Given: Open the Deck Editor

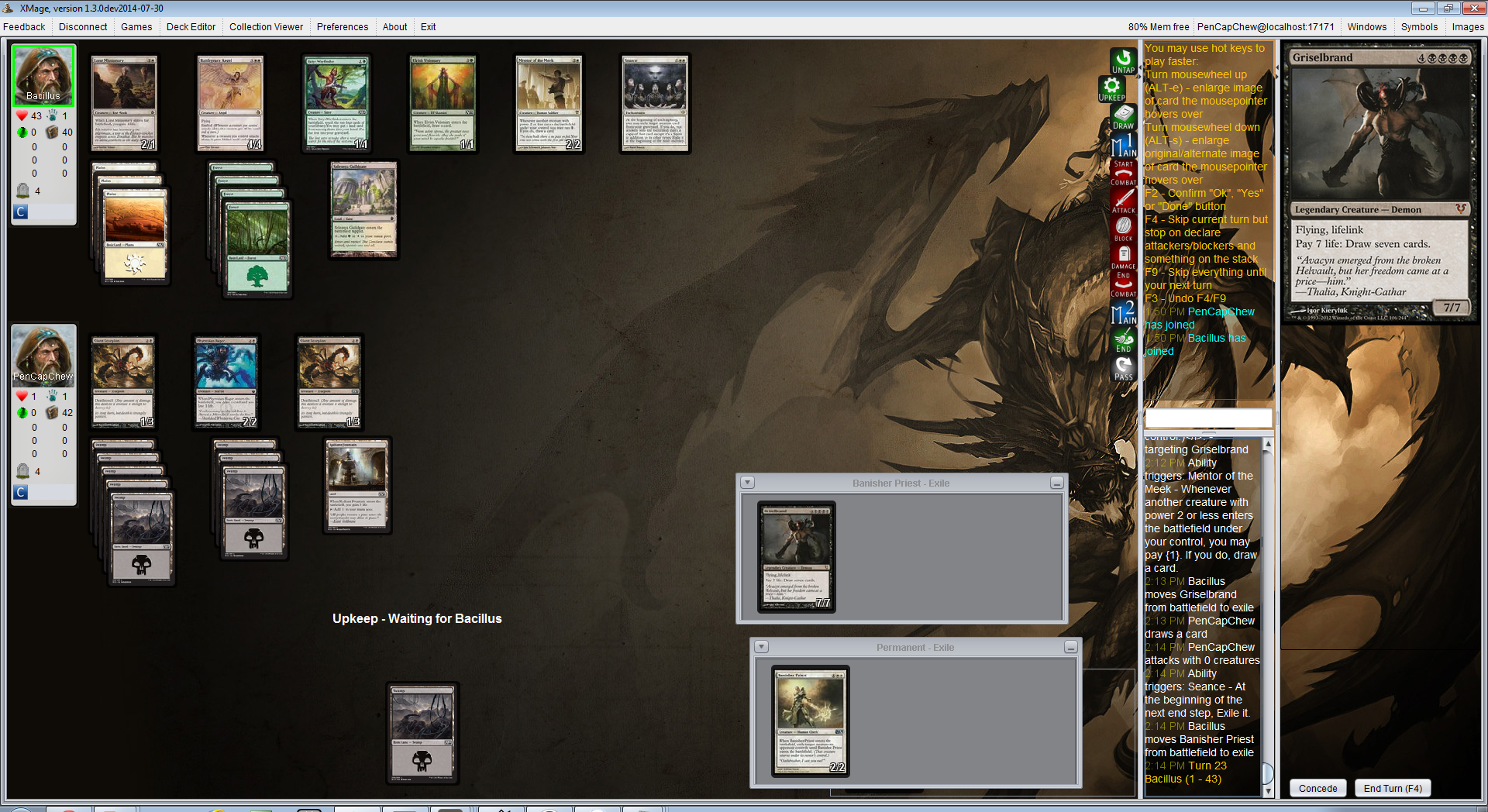Looking at the screenshot, I should (191, 26).
